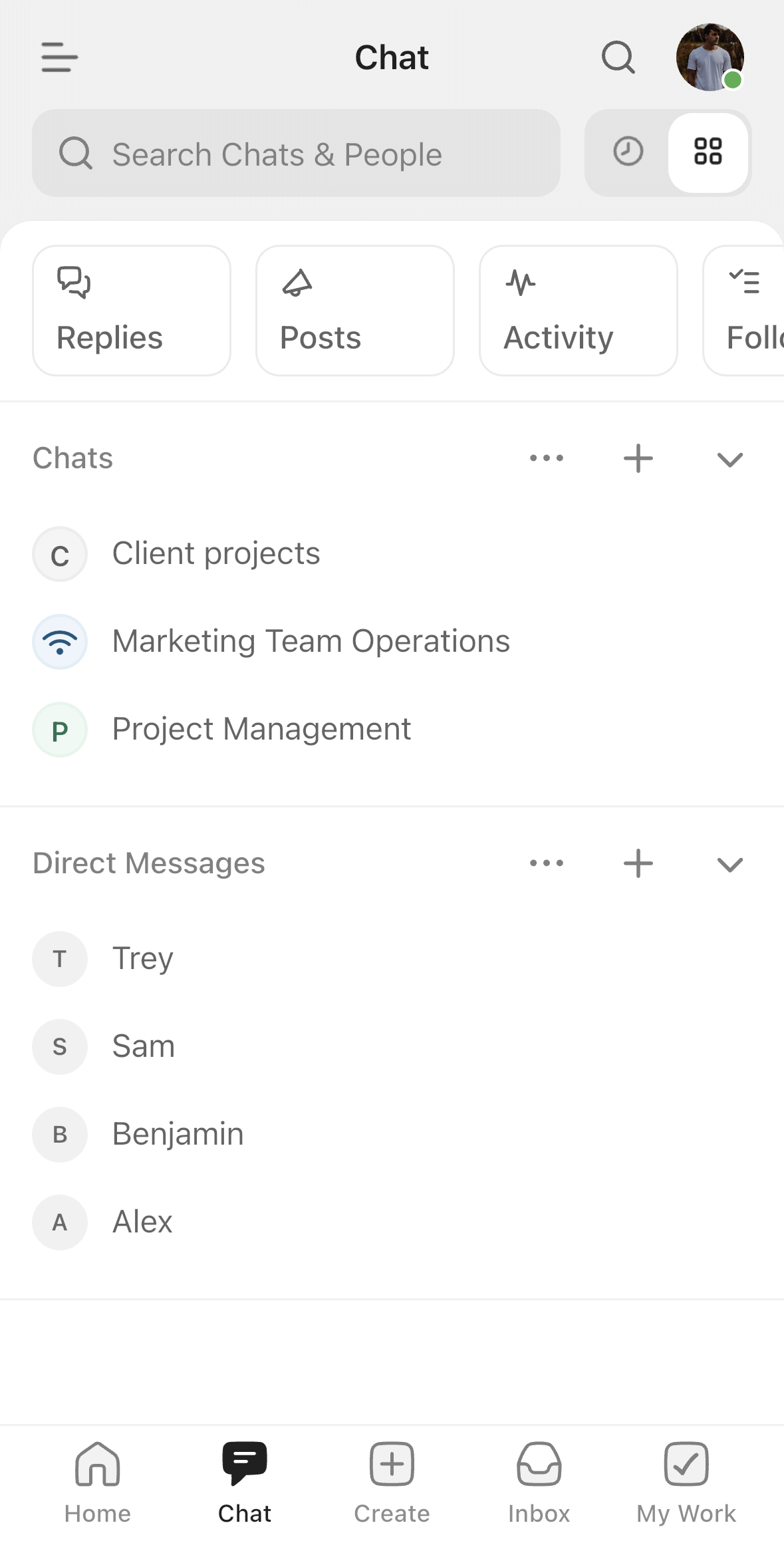Click the Search Chats & People field
784x1561 pixels.
pyautogui.click(x=296, y=154)
